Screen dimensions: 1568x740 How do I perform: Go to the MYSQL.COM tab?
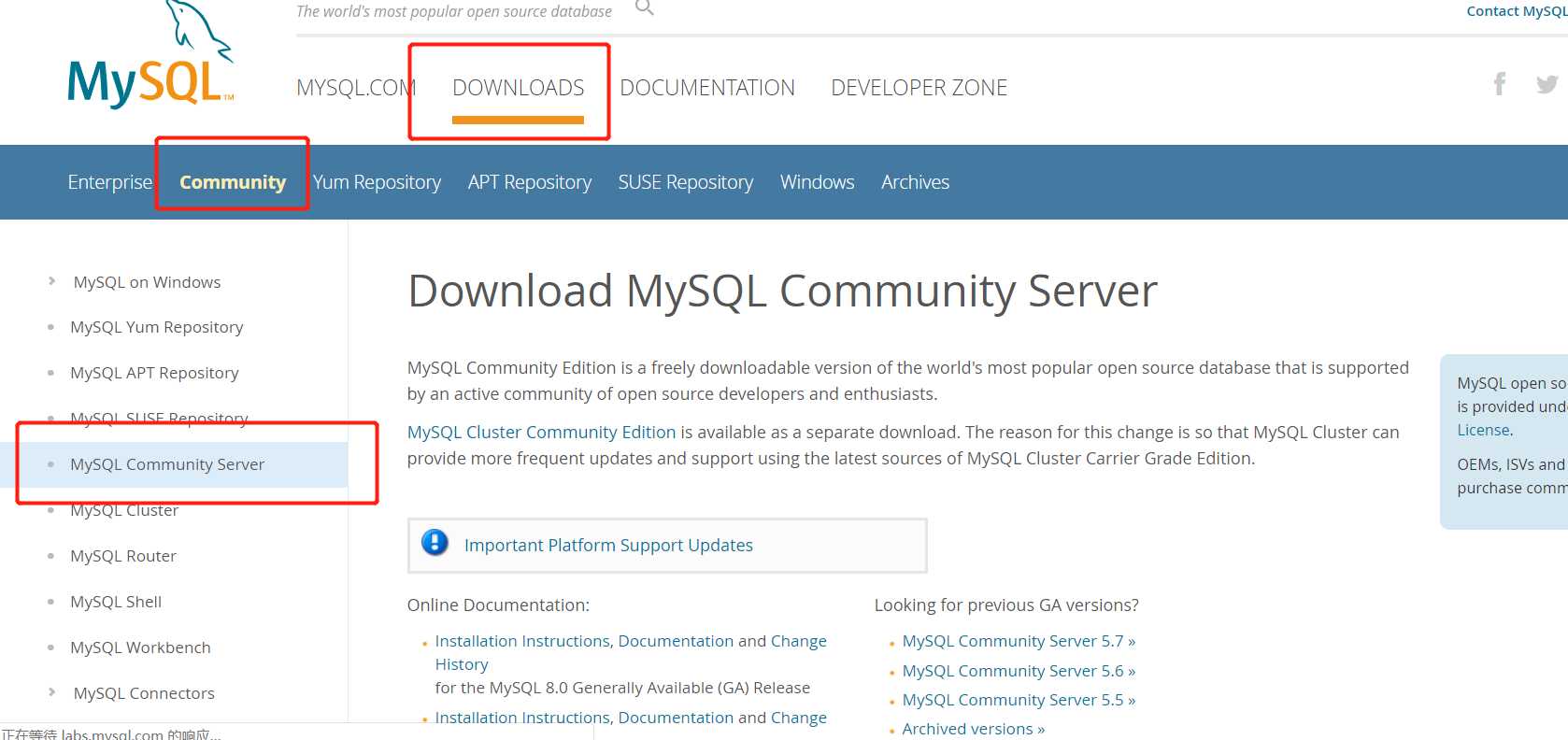pos(356,88)
